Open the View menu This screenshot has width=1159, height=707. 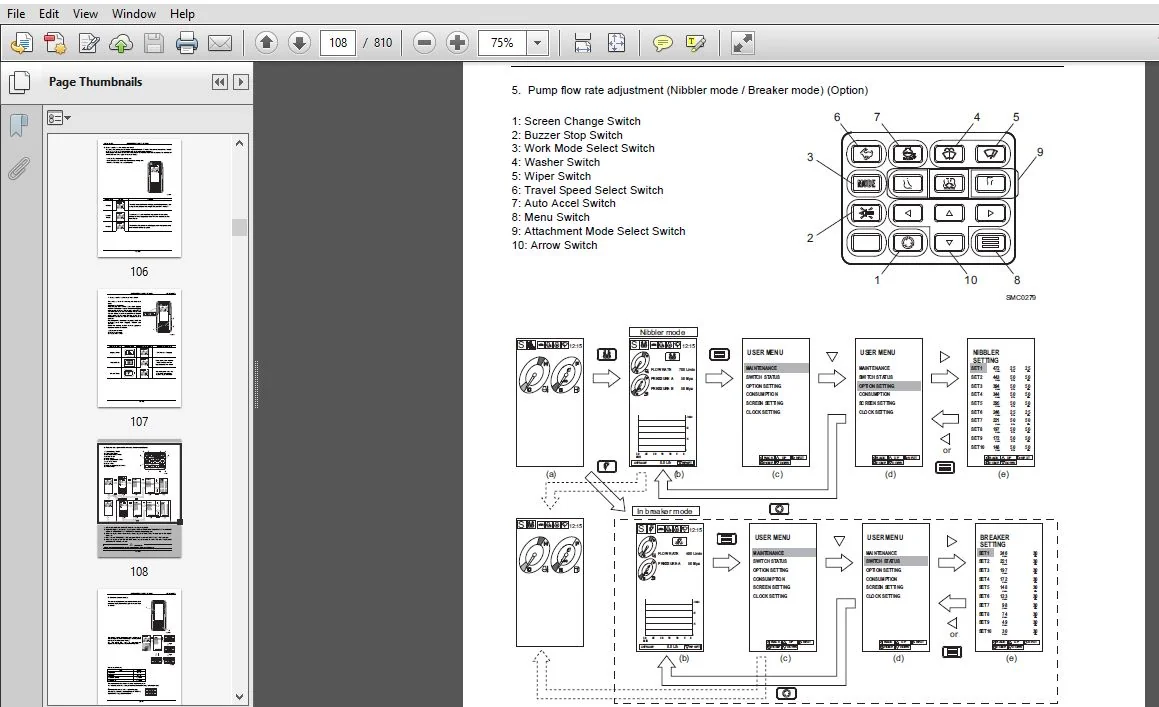(x=85, y=13)
